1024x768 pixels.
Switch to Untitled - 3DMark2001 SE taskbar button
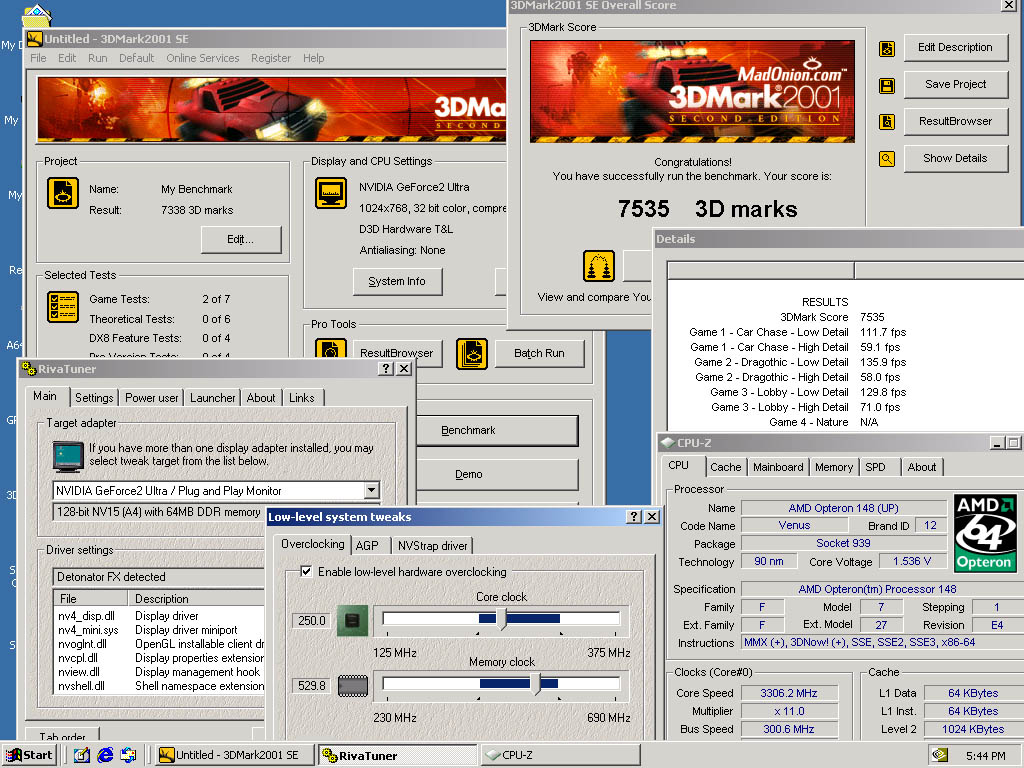click(x=235, y=755)
